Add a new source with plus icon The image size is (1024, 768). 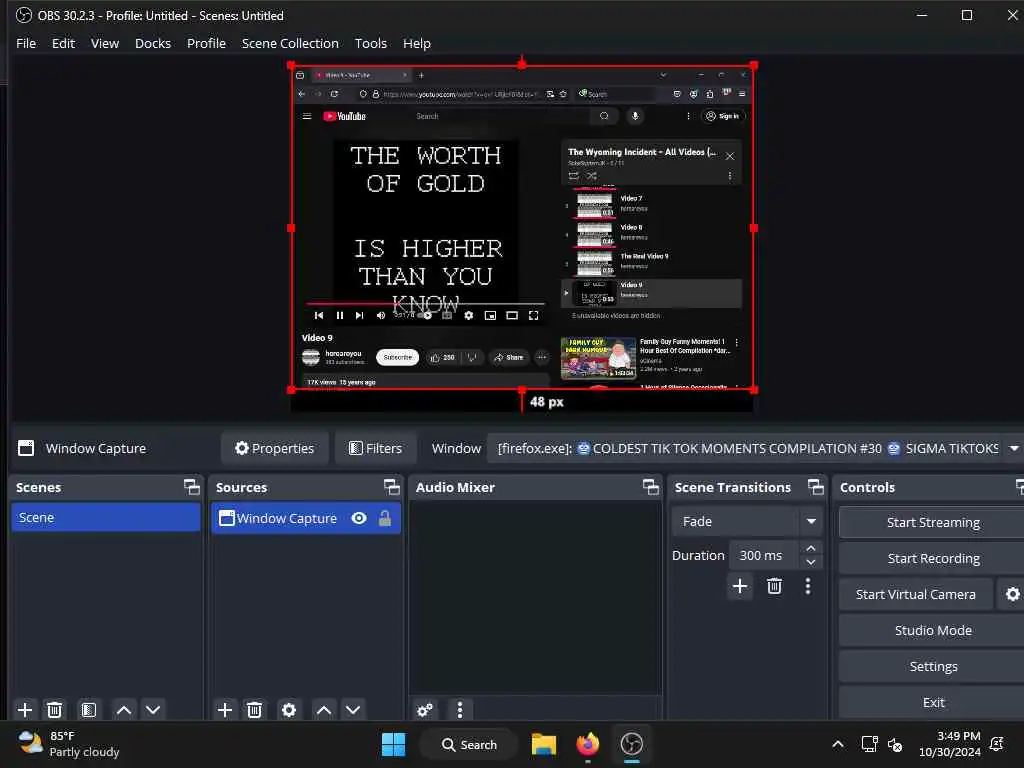pyautogui.click(x=225, y=709)
